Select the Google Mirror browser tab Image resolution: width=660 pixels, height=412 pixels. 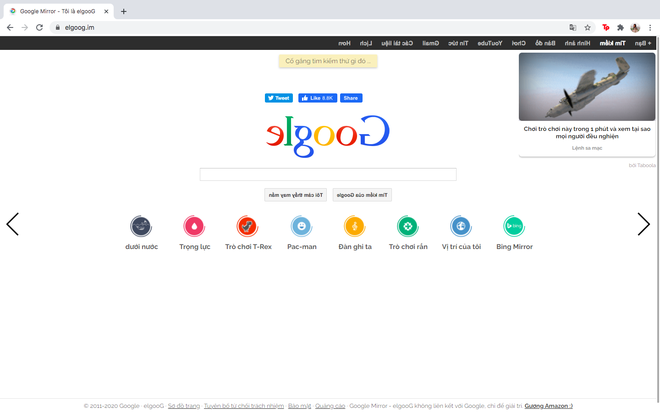[59, 11]
